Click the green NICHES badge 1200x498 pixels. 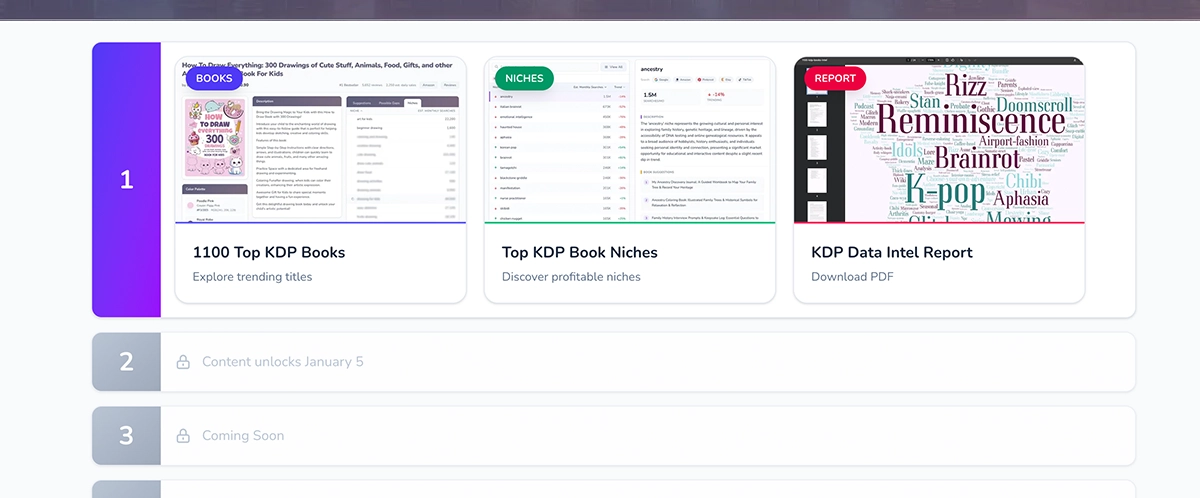pyautogui.click(x=524, y=78)
